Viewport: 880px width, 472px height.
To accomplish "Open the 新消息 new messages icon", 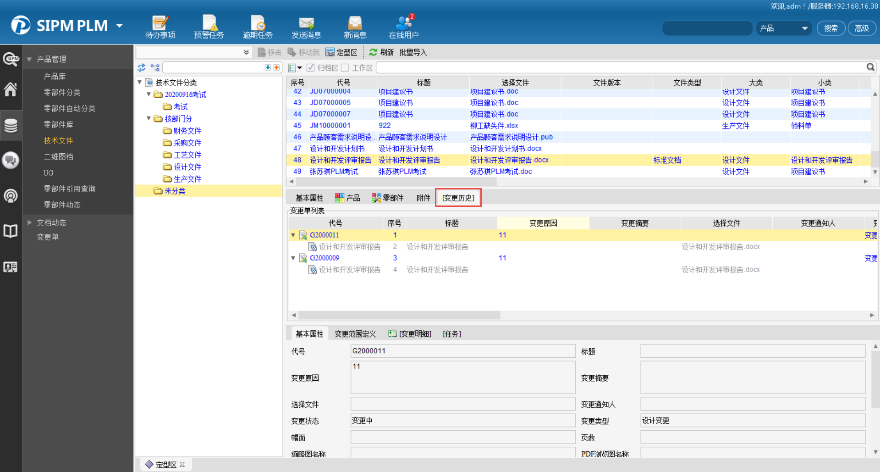I will [x=356, y=22].
